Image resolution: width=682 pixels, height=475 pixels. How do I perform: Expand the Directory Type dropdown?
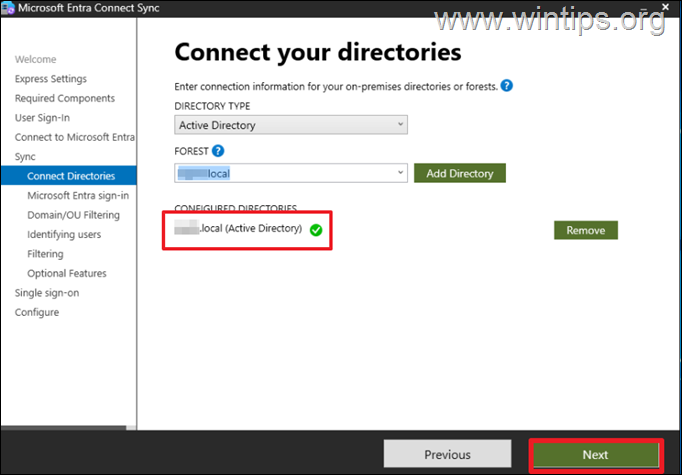point(291,125)
